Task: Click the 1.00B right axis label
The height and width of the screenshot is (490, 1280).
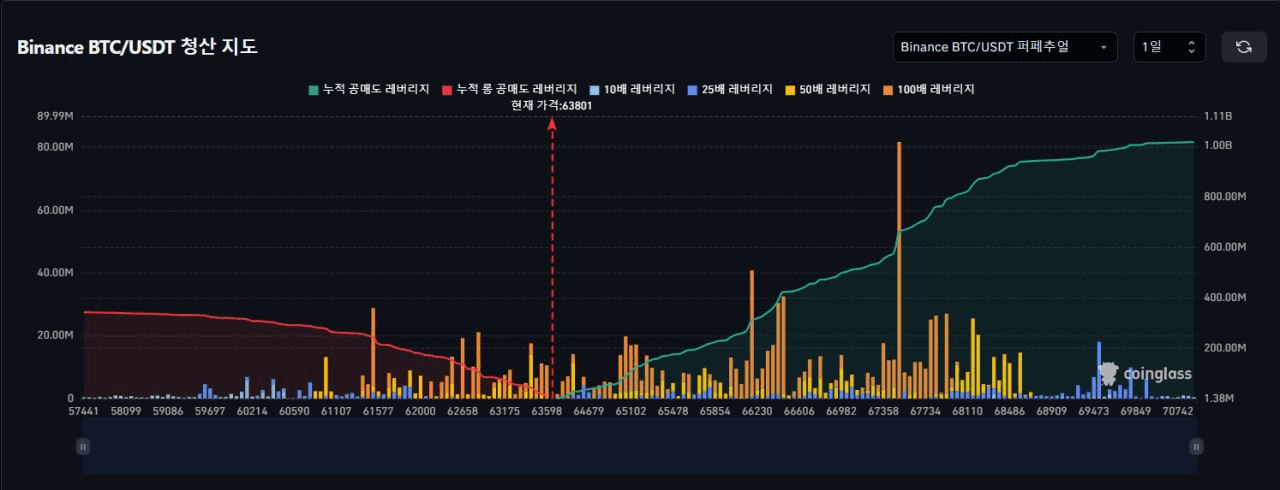Action: (1218, 146)
